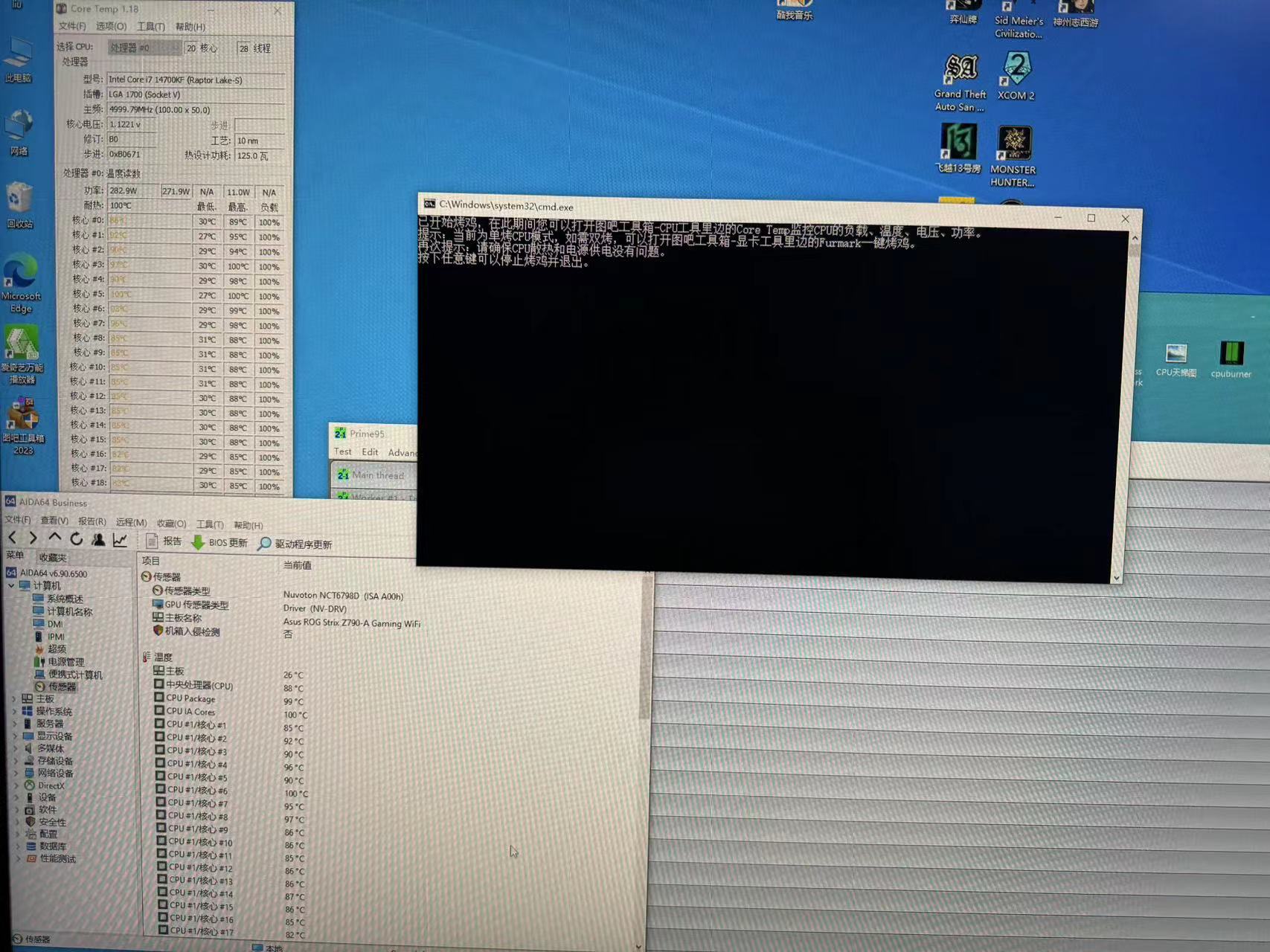1270x952 pixels.
Task: Launch MONSTER HUNTER desktop shortcut
Action: click(x=1013, y=156)
